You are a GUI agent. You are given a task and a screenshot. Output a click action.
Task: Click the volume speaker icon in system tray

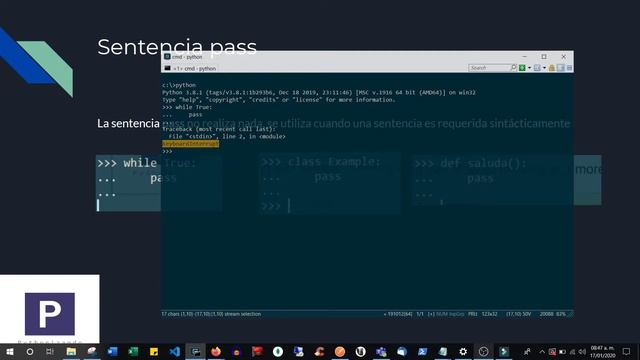click(x=582, y=351)
